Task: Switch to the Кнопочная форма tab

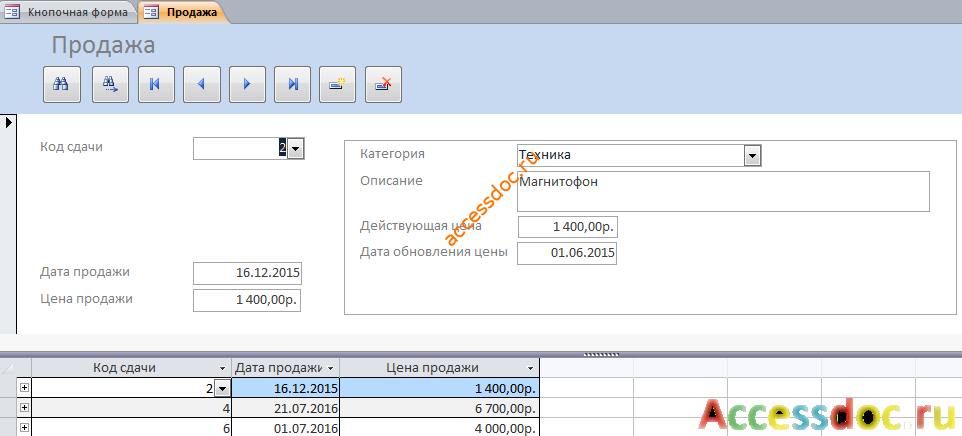Action: 70,12
